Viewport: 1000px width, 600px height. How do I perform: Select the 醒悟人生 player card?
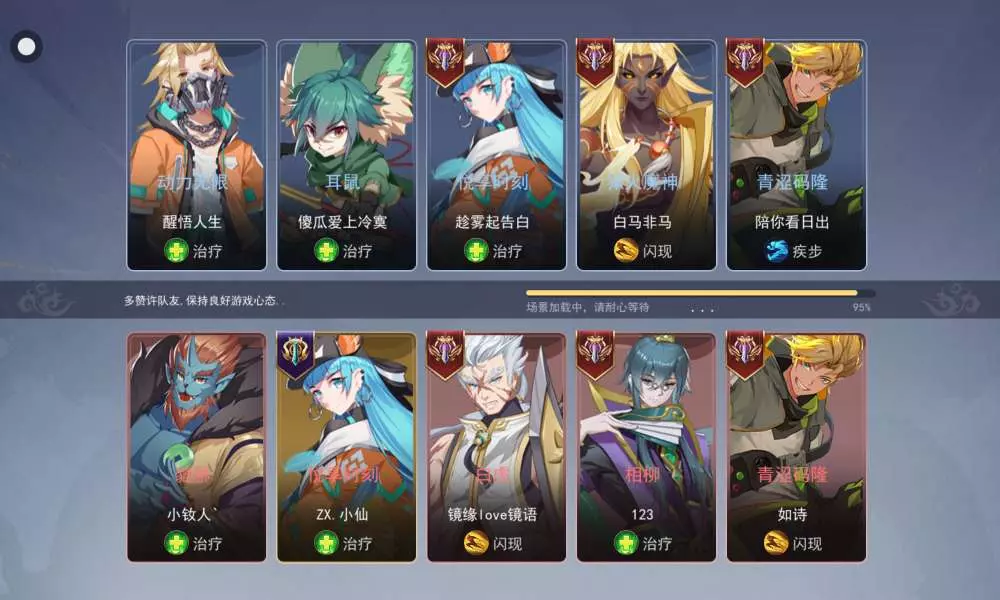click(x=196, y=155)
